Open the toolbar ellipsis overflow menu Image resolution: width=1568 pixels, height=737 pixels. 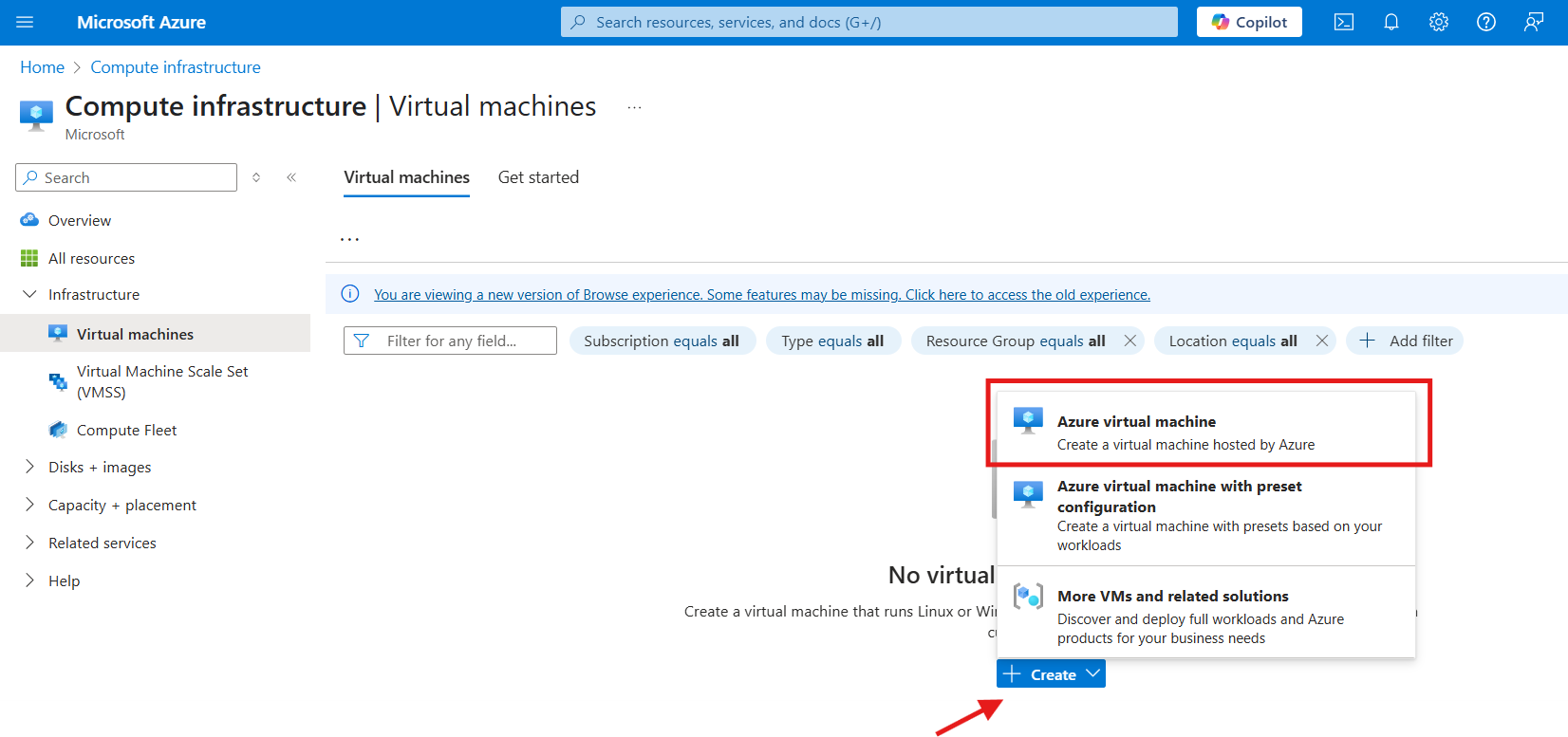[x=350, y=239]
